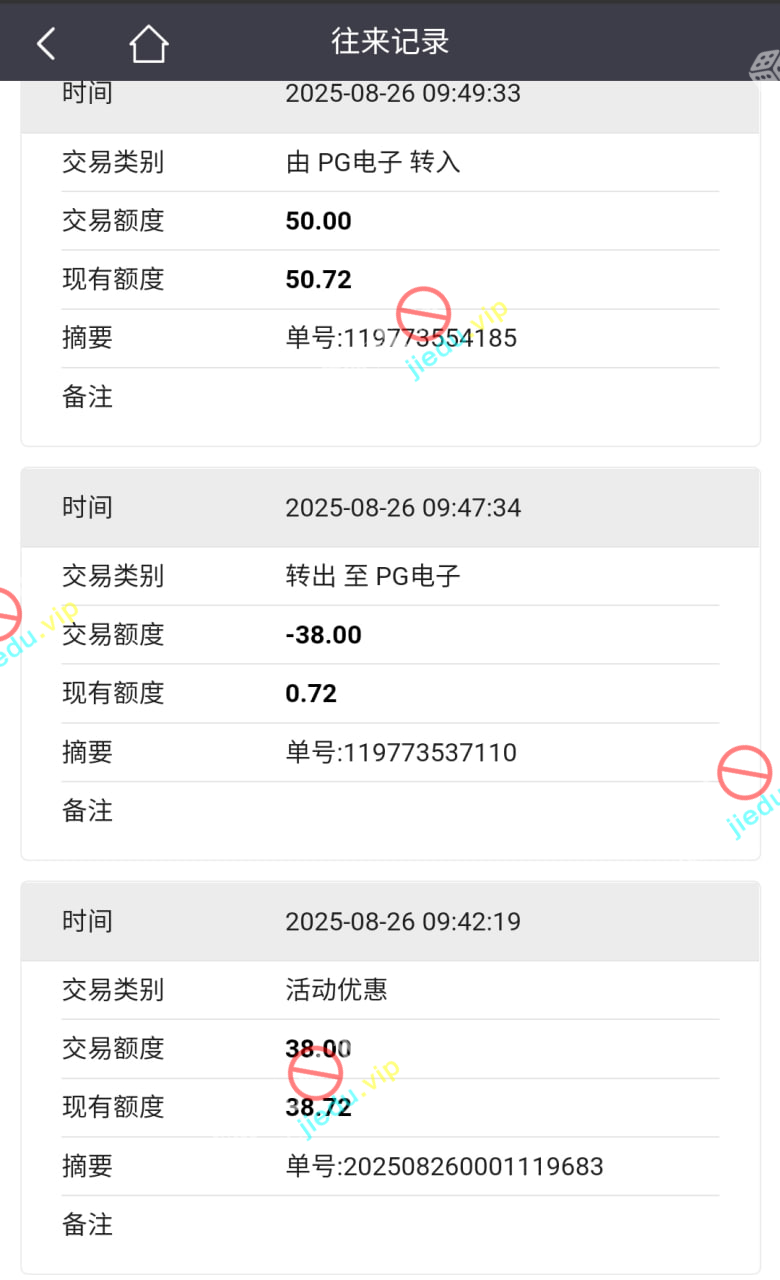Screen dimensions: 780x1280
Task: Select the 50.00 transaction amount
Action: (x=319, y=221)
